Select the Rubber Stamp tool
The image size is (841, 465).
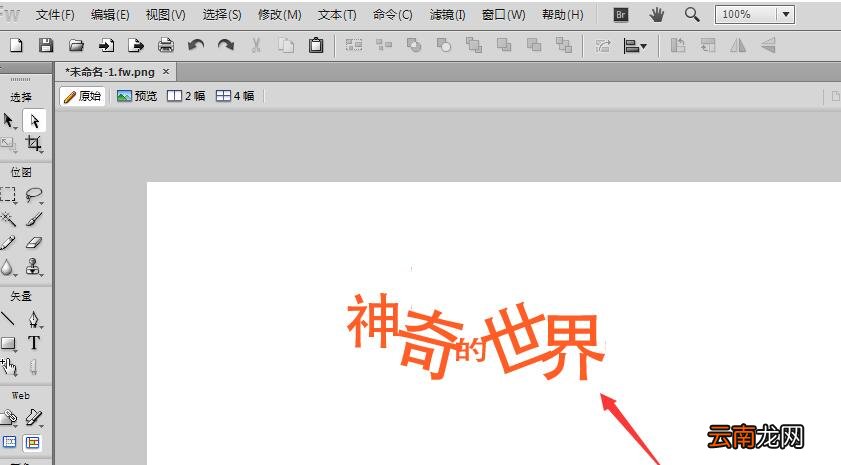(34, 267)
